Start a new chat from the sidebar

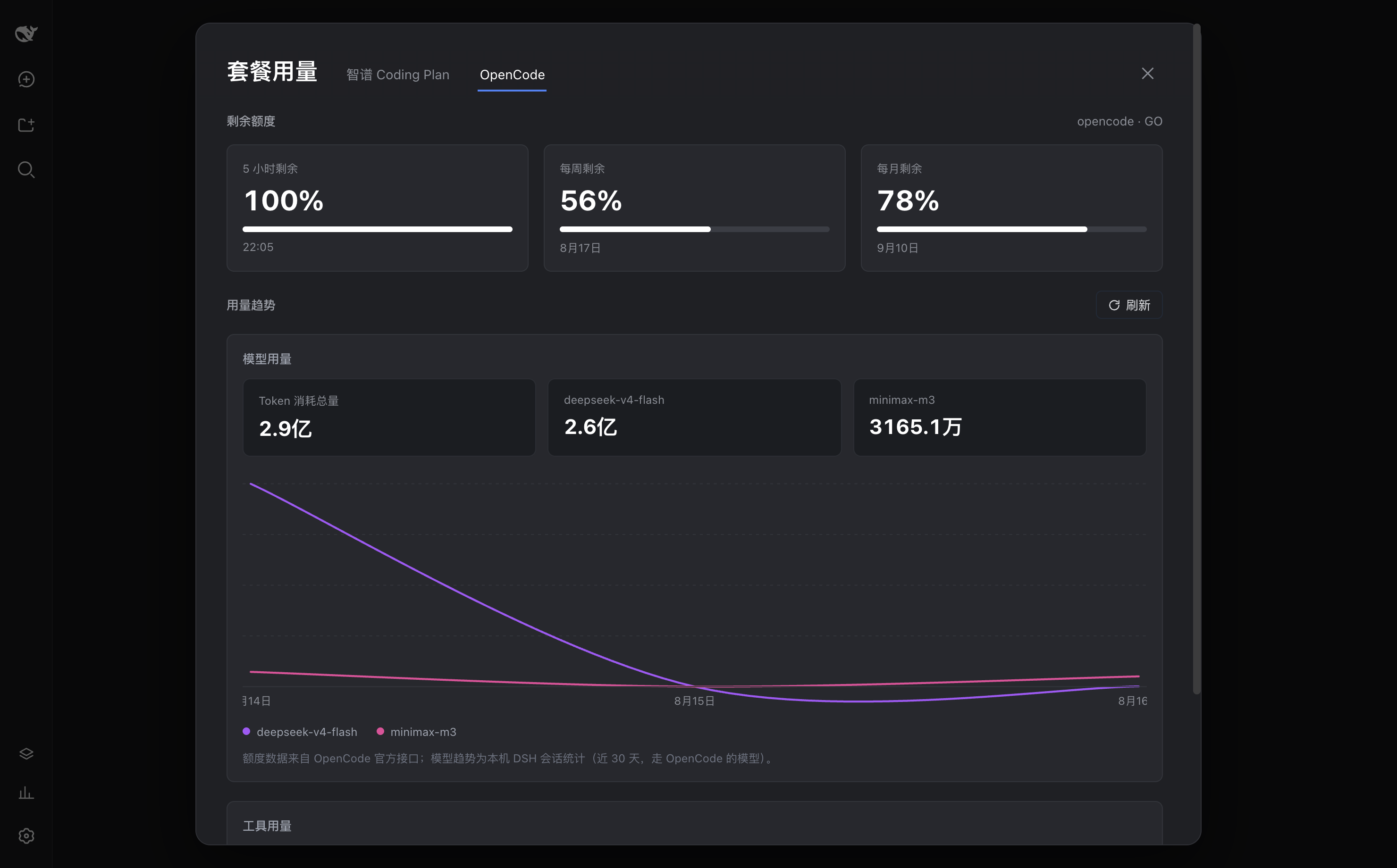(x=26, y=79)
